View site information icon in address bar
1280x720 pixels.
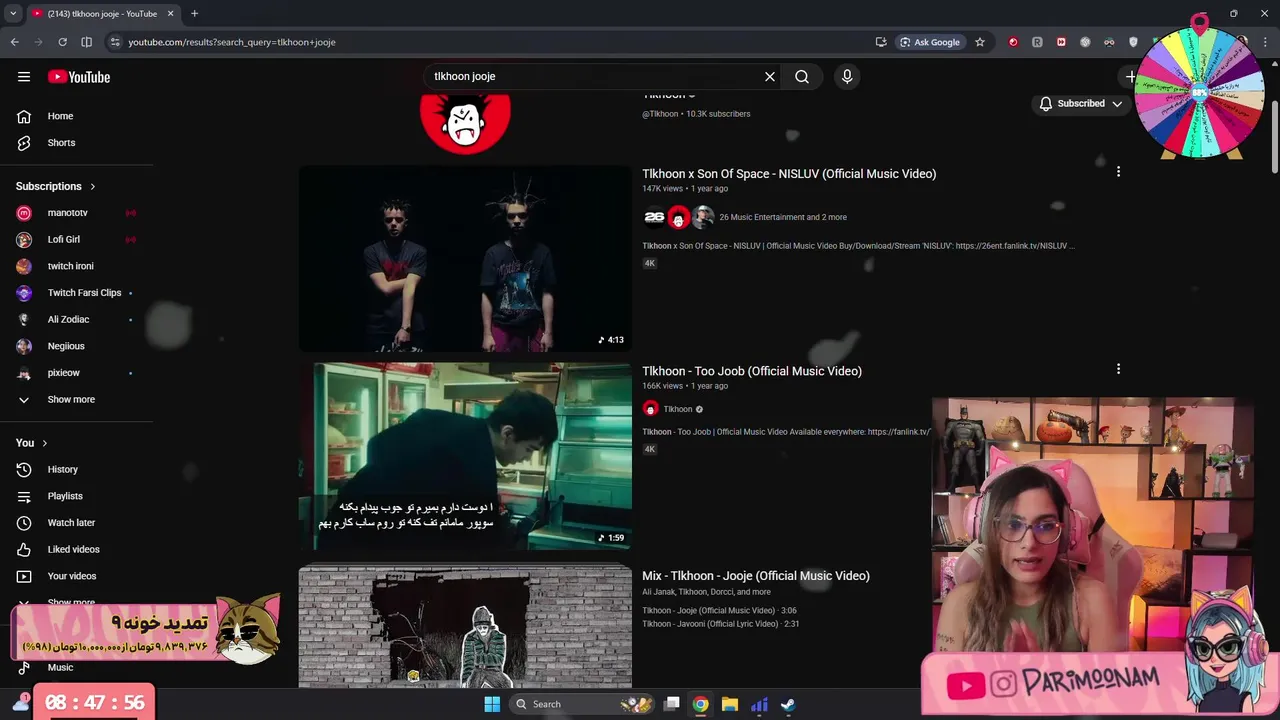(x=115, y=42)
